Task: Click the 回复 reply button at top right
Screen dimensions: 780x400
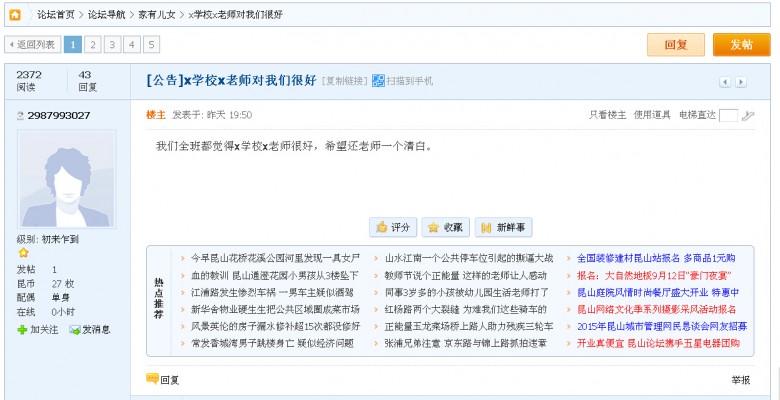Action: (676, 44)
